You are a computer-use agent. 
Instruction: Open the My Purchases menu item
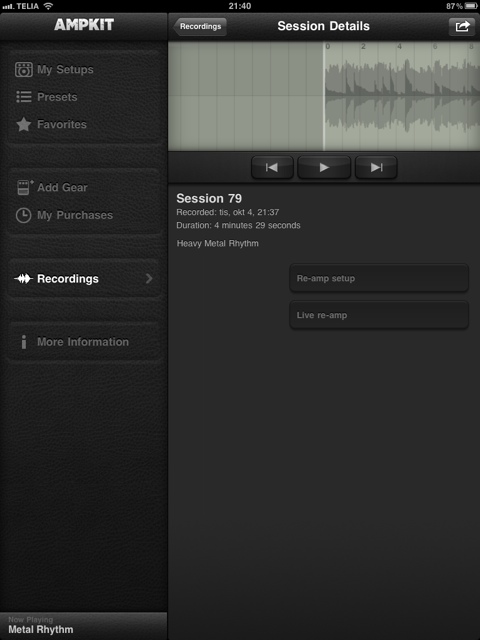tap(84, 215)
